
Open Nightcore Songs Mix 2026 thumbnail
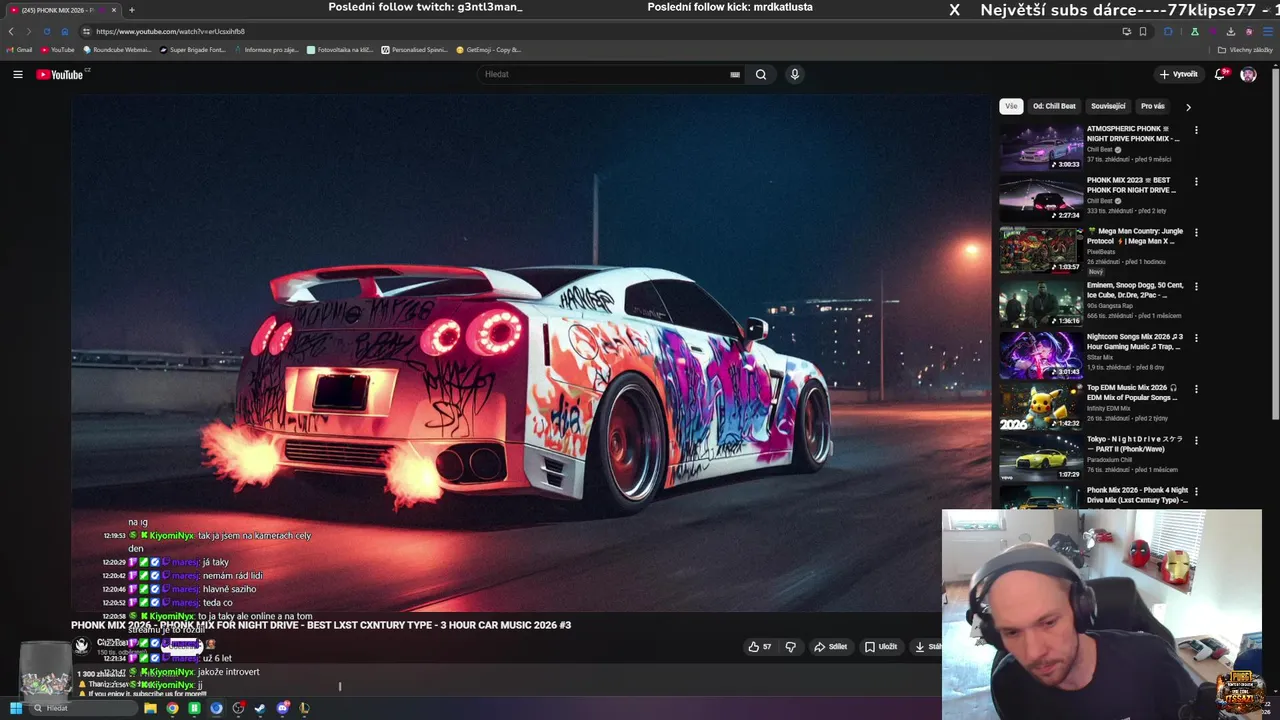pyautogui.click(x=1041, y=355)
